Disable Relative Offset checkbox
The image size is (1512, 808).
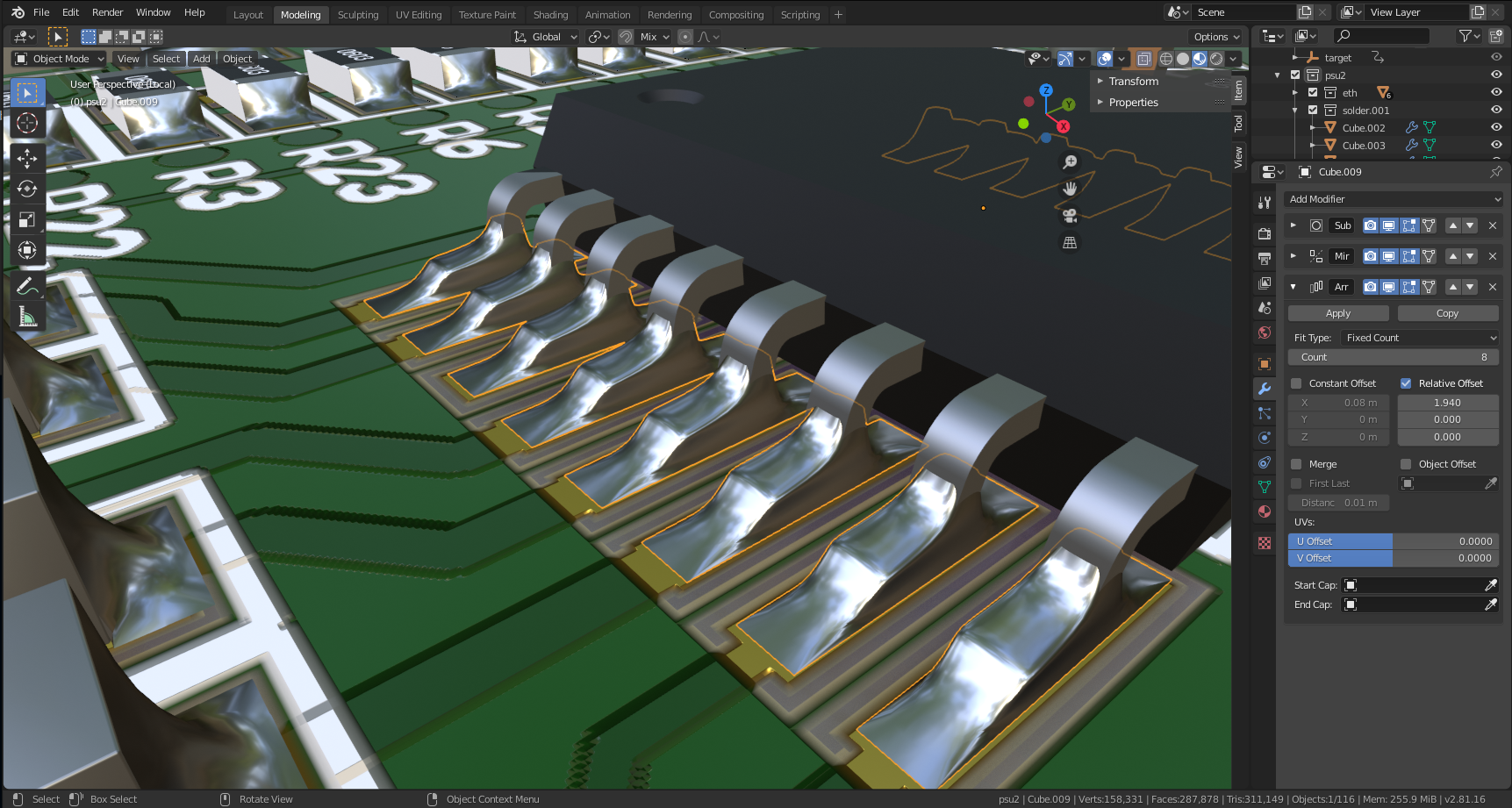click(1406, 383)
